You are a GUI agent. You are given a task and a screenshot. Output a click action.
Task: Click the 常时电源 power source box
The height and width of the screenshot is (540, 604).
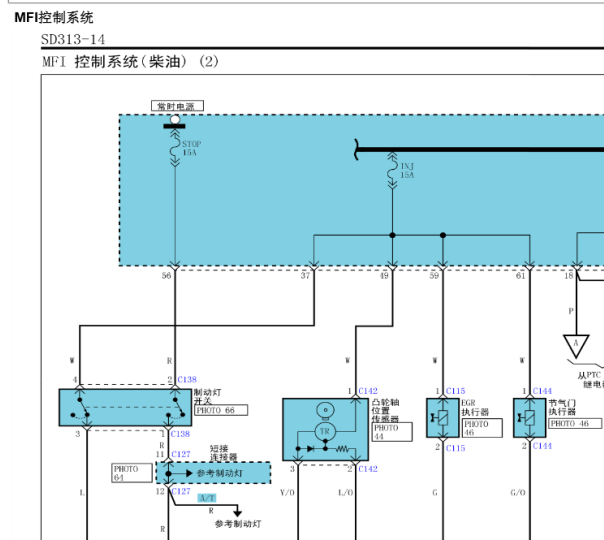click(177, 106)
